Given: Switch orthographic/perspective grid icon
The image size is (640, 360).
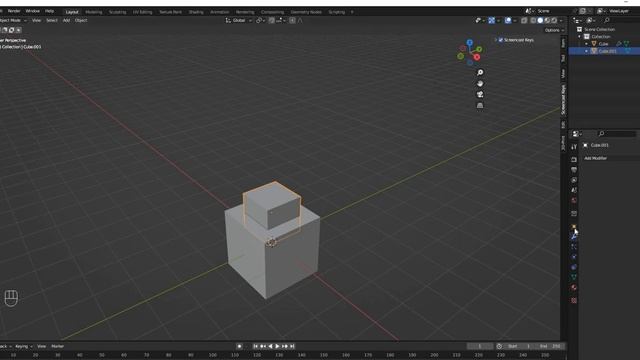Looking at the screenshot, I should [x=480, y=106].
